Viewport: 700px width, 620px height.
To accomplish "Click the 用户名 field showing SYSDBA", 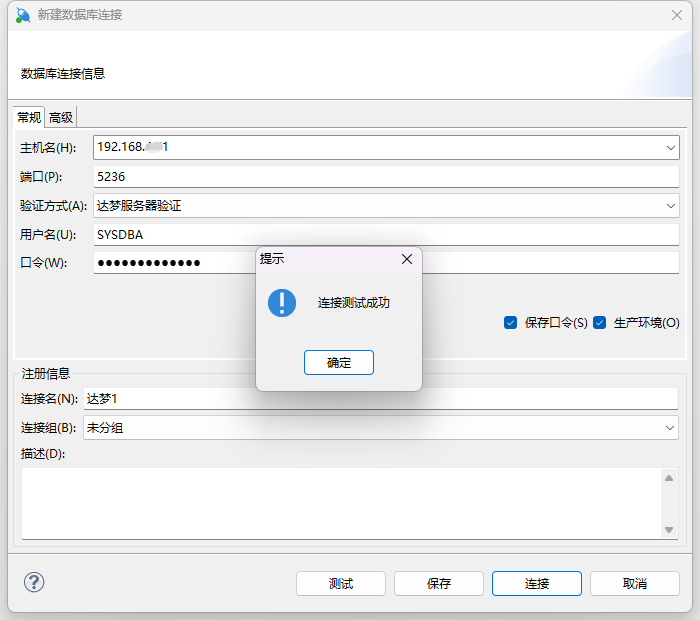I will 386,235.
